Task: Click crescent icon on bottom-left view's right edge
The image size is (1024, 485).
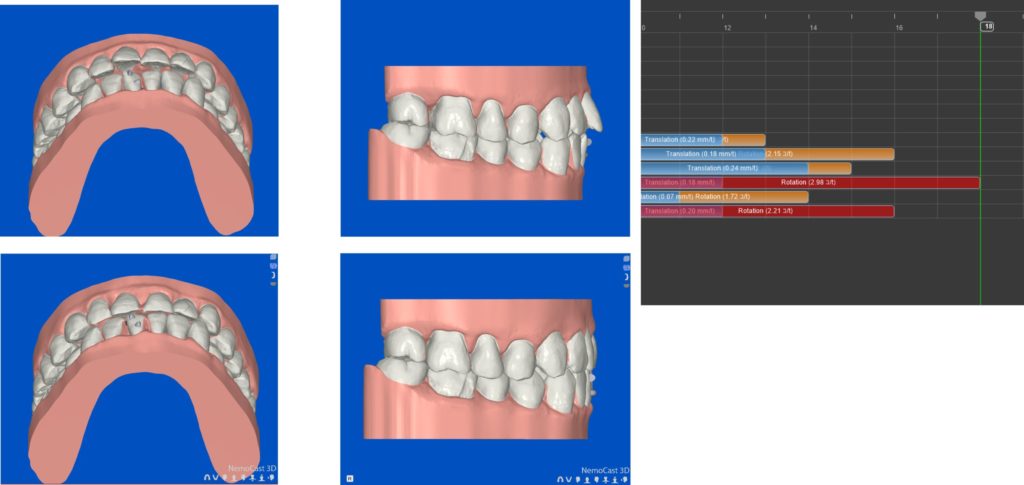Action: click(273, 275)
